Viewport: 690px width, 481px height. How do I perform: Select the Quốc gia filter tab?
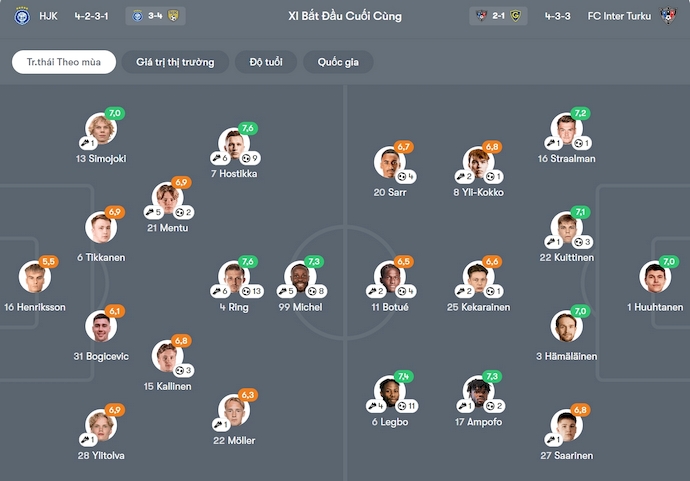(338, 62)
